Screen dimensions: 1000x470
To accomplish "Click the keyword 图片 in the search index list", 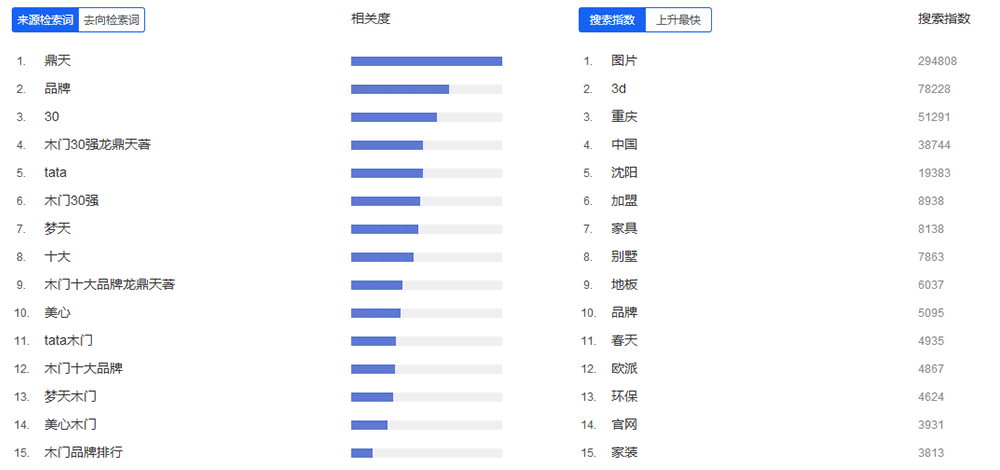I will tap(624, 61).
